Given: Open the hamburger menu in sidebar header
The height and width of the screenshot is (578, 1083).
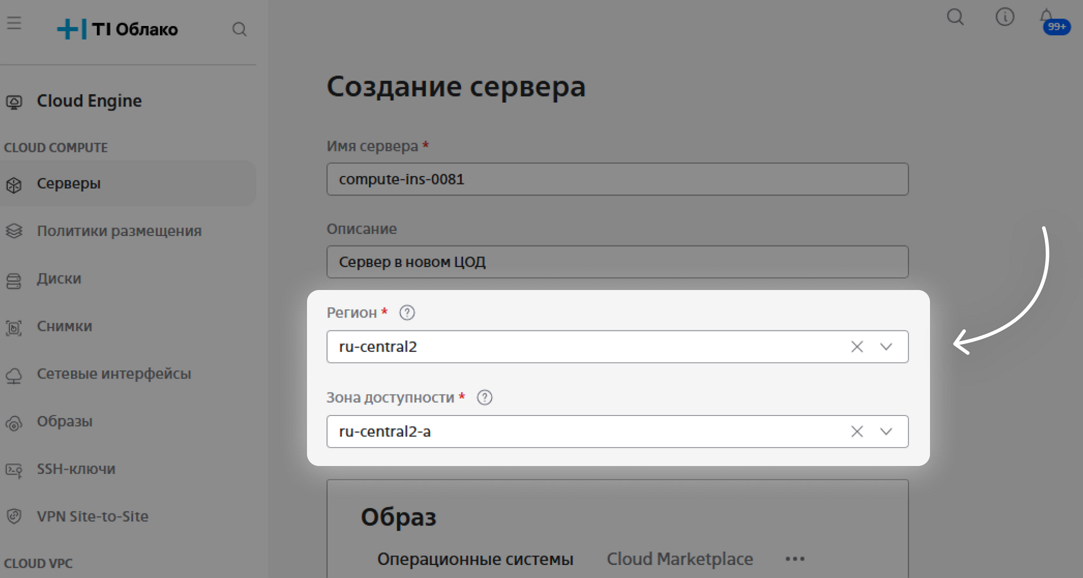Looking at the screenshot, I should (x=14, y=23).
